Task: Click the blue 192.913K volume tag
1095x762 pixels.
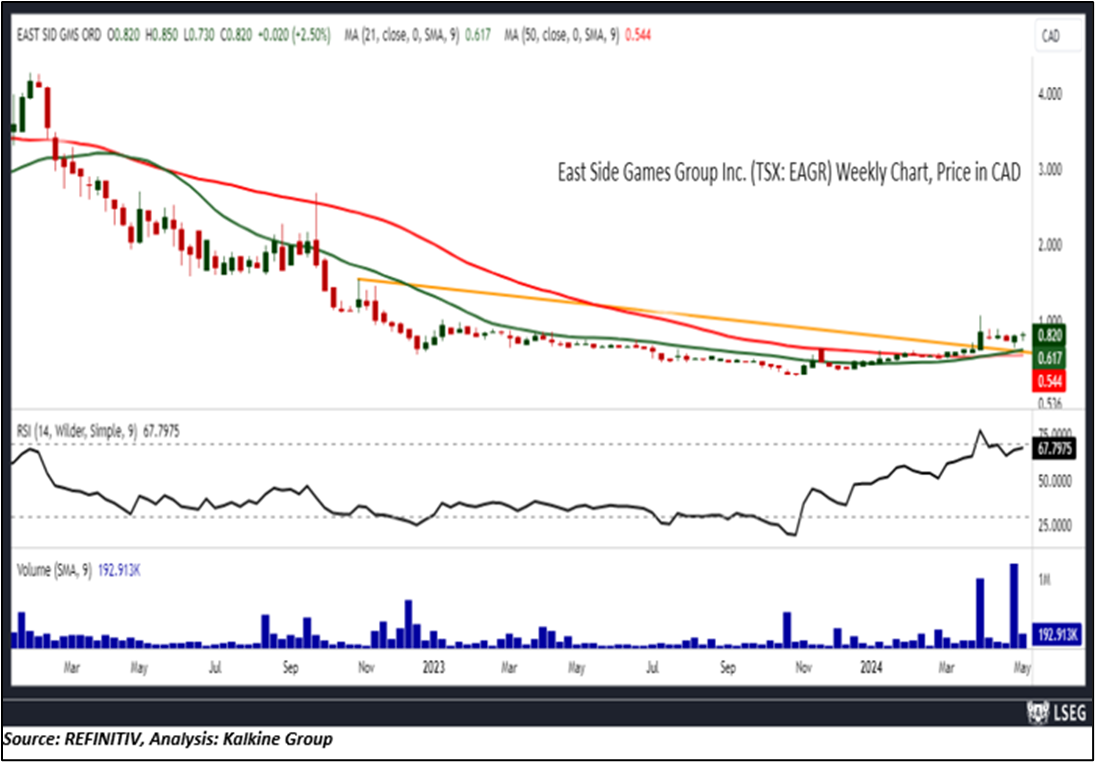Action: click(1056, 637)
